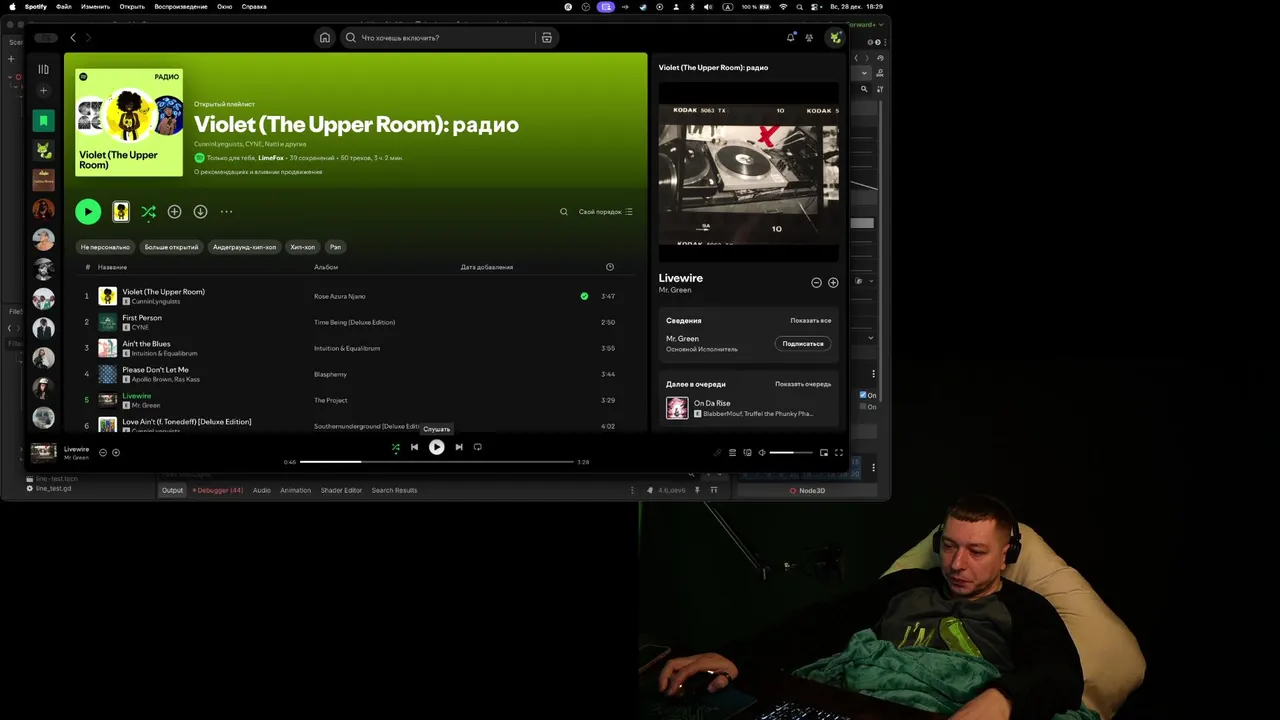Image resolution: width=1280 pixels, height=720 pixels.
Task: Sort by duration clock column icon
Action: click(610, 267)
